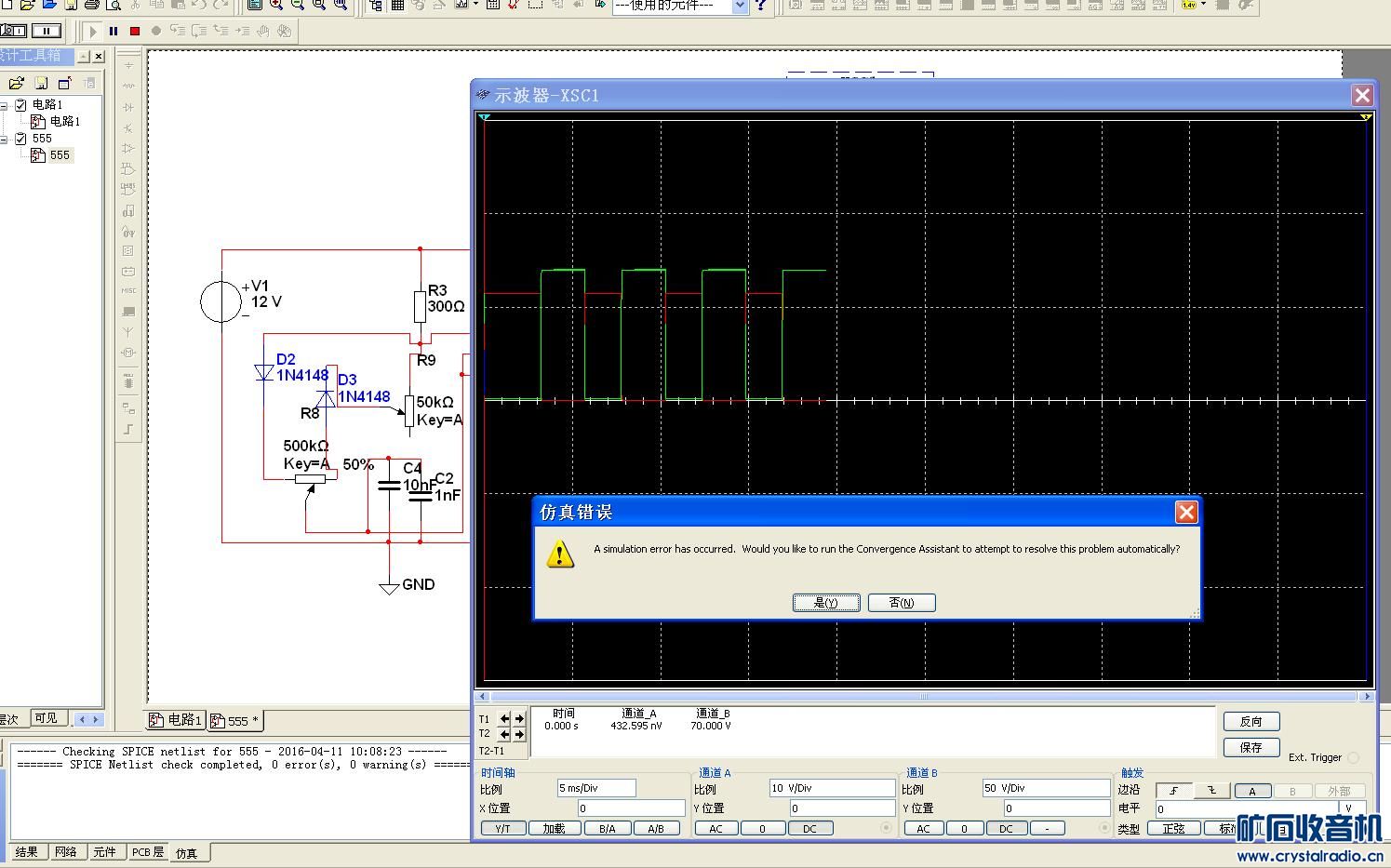1391x868 pixels.
Task: Click the spreadsheet view grid icon
Action: [x=397, y=5]
